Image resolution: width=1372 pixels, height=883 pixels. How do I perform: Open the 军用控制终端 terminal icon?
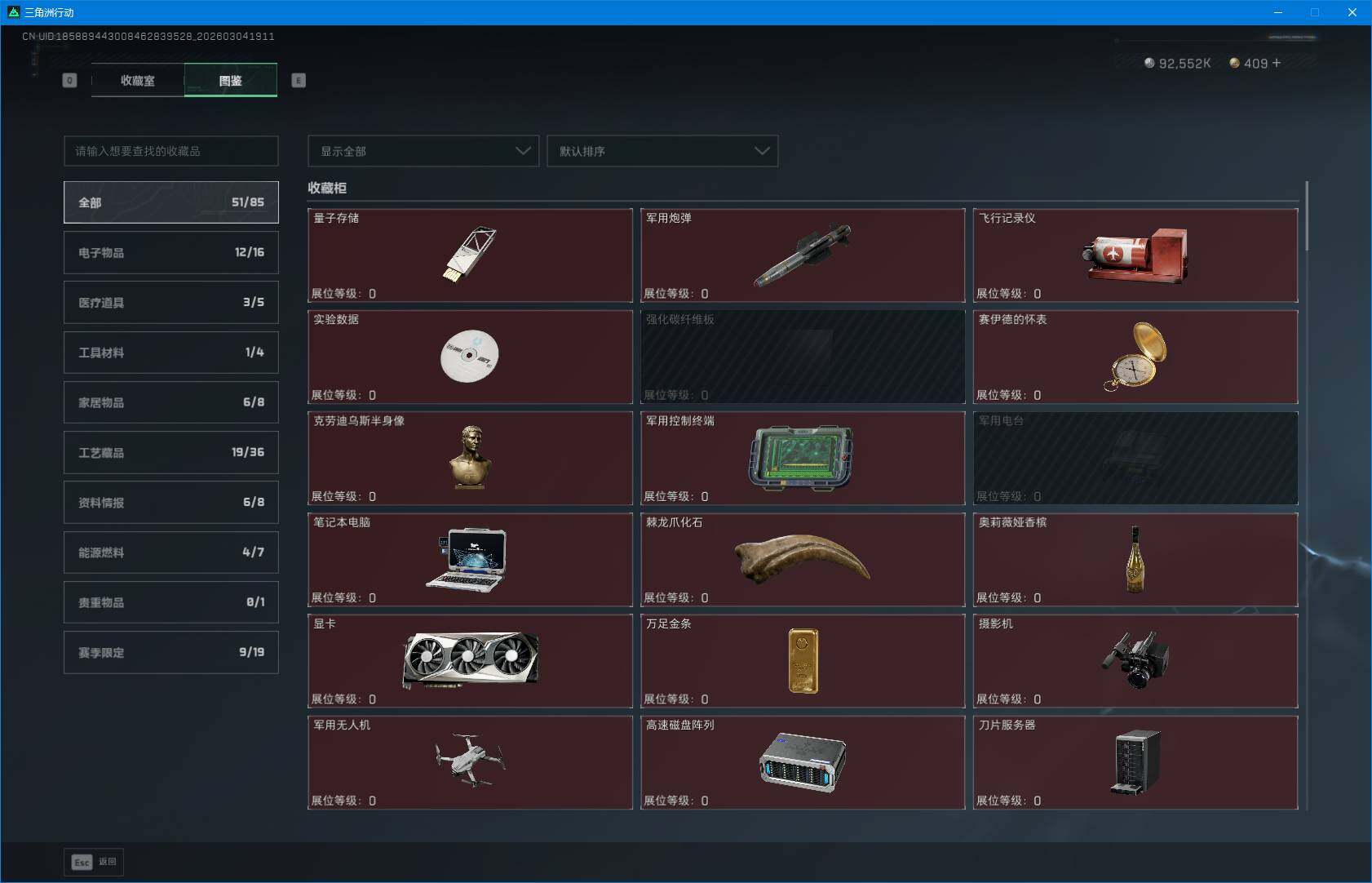[801, 457]
